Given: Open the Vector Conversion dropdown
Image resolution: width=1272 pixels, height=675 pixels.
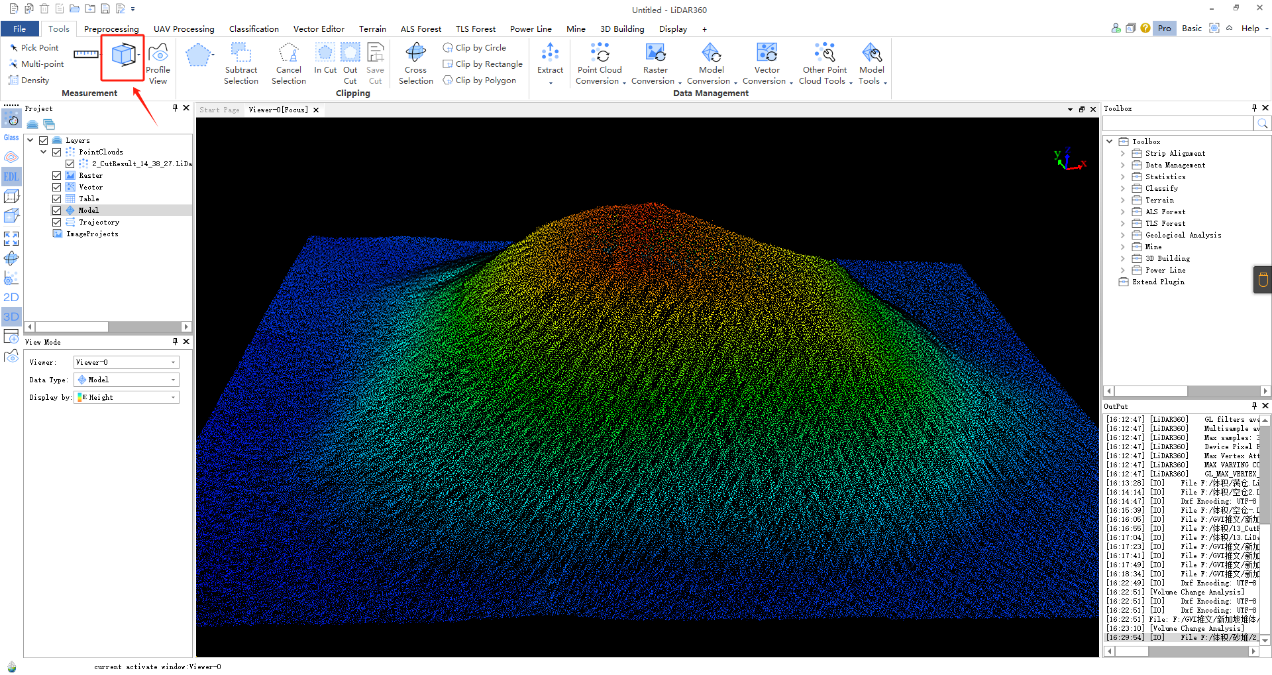Looking at the screenshot, I should click(767, 62).
